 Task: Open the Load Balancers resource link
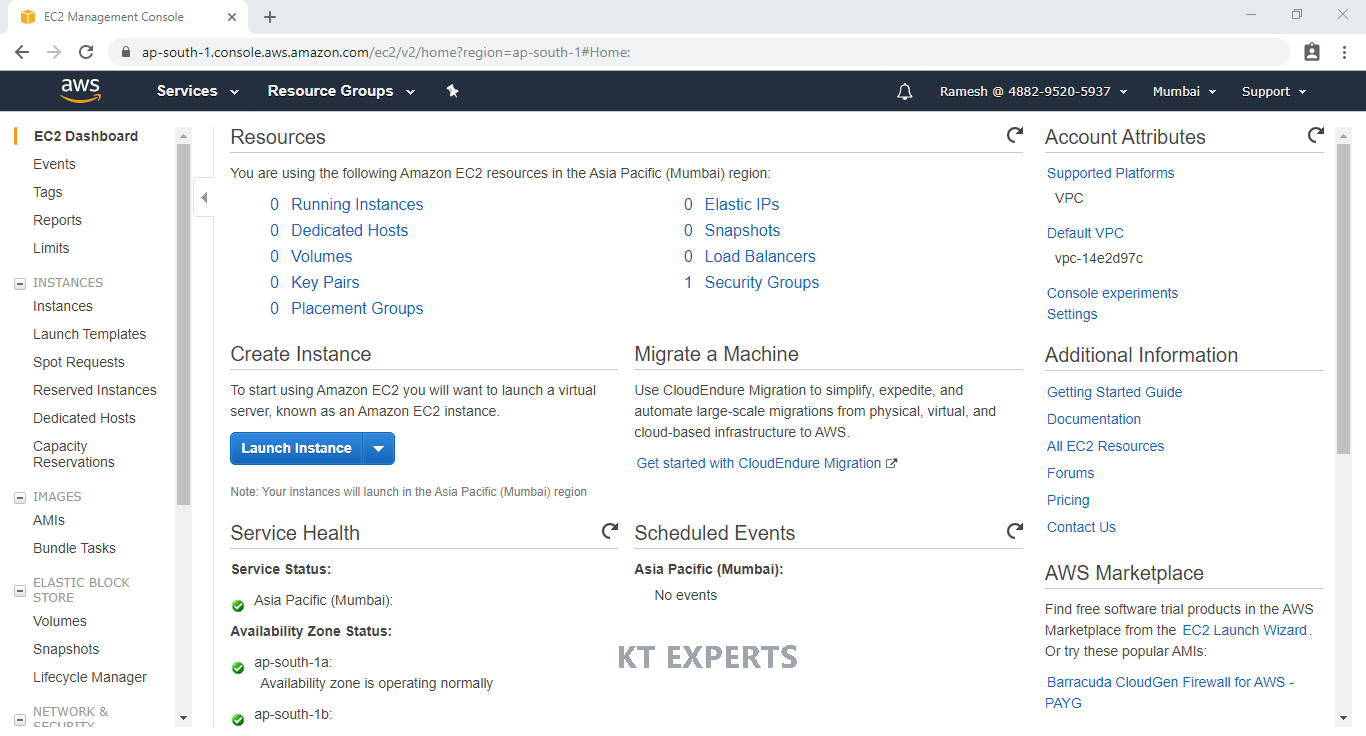point(760,256)
